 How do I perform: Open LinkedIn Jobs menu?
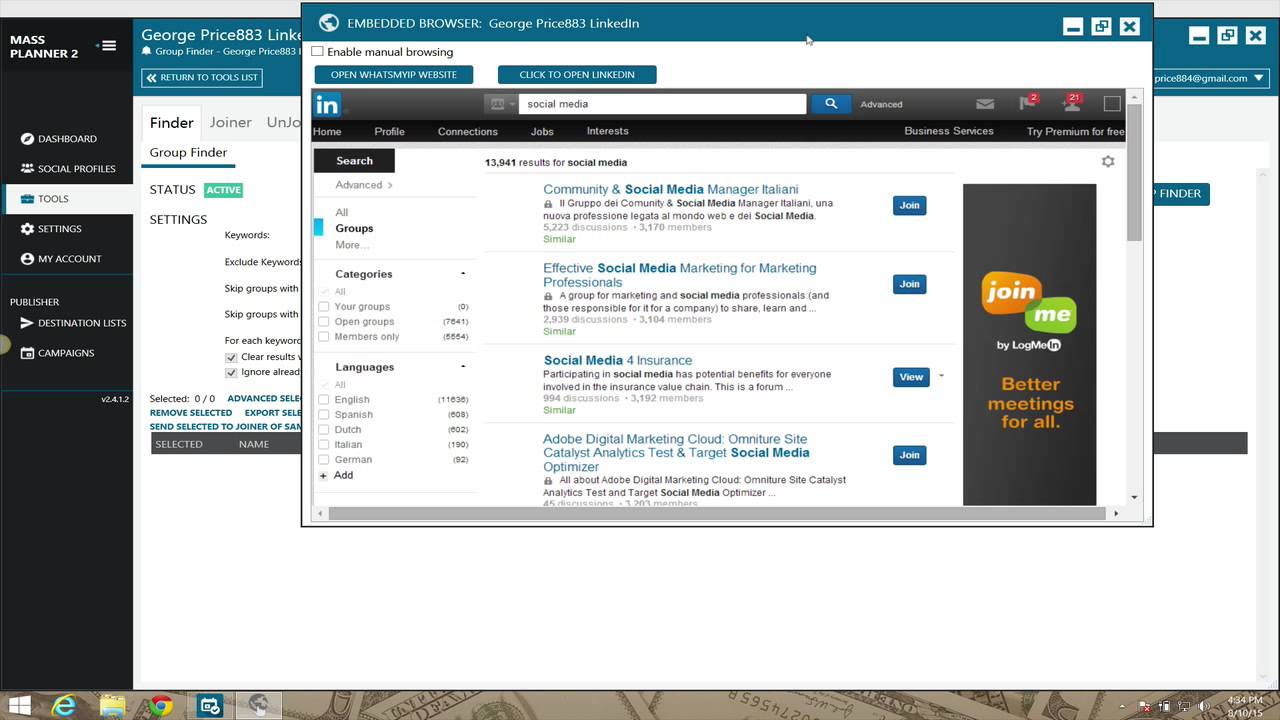pos(542,131)
